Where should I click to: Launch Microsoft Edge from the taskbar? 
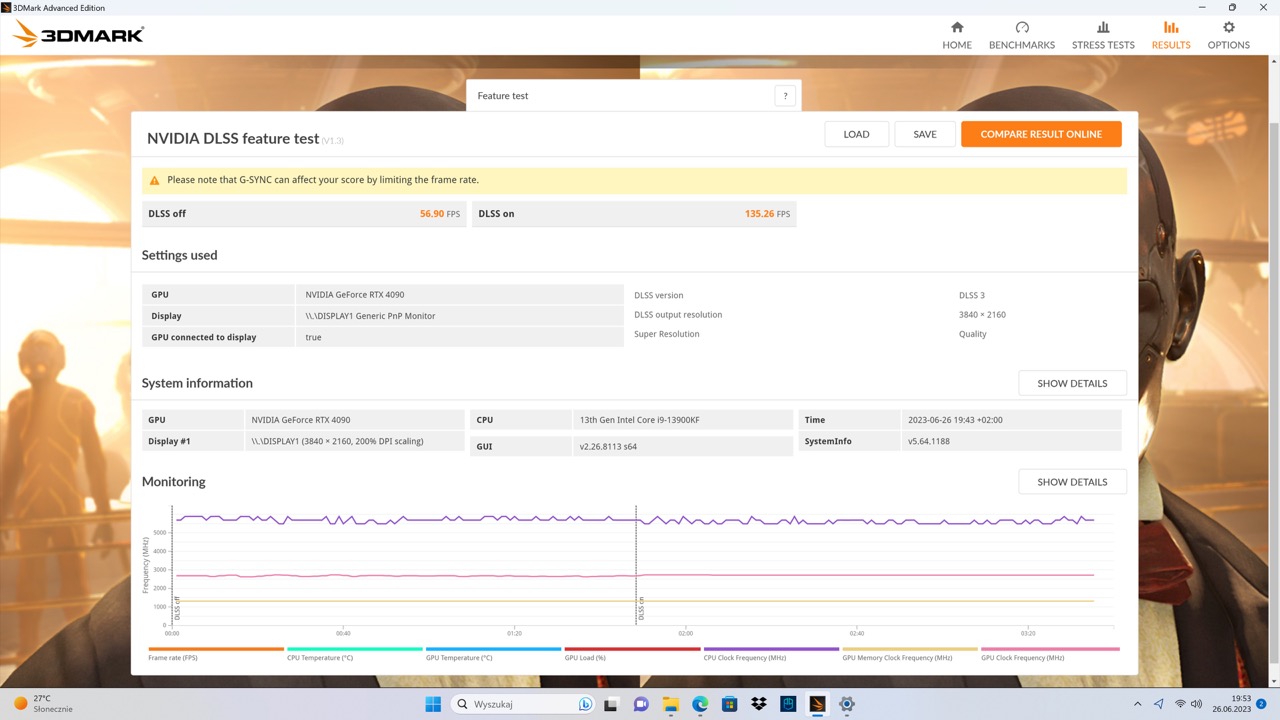click(700, 704)
